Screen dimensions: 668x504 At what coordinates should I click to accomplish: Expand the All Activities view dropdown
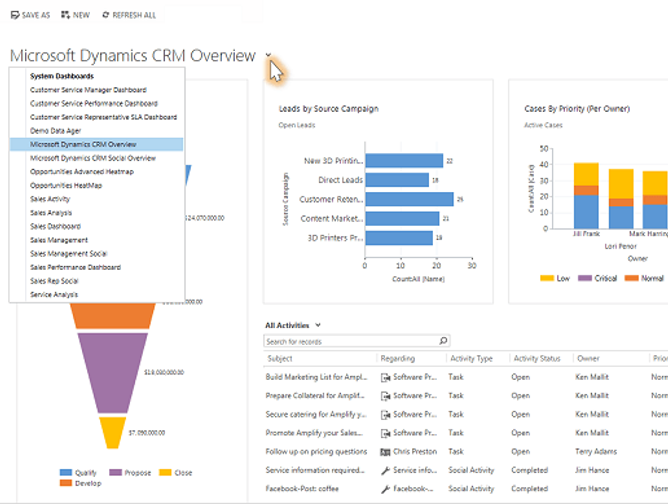click(x=318, y=325)
